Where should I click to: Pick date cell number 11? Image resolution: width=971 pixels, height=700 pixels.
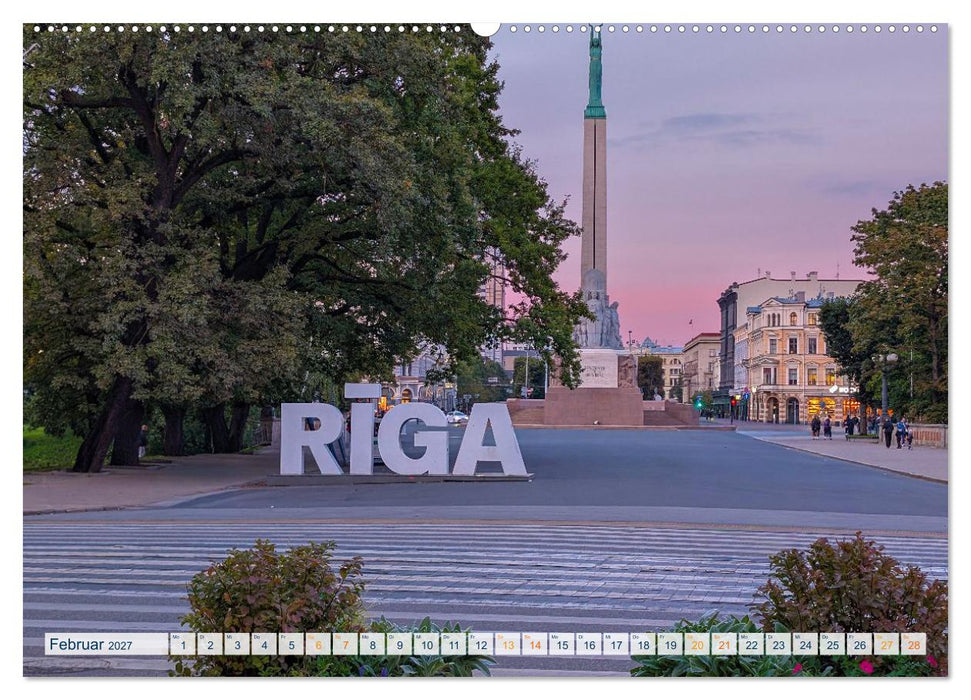(x=454, y=644)
